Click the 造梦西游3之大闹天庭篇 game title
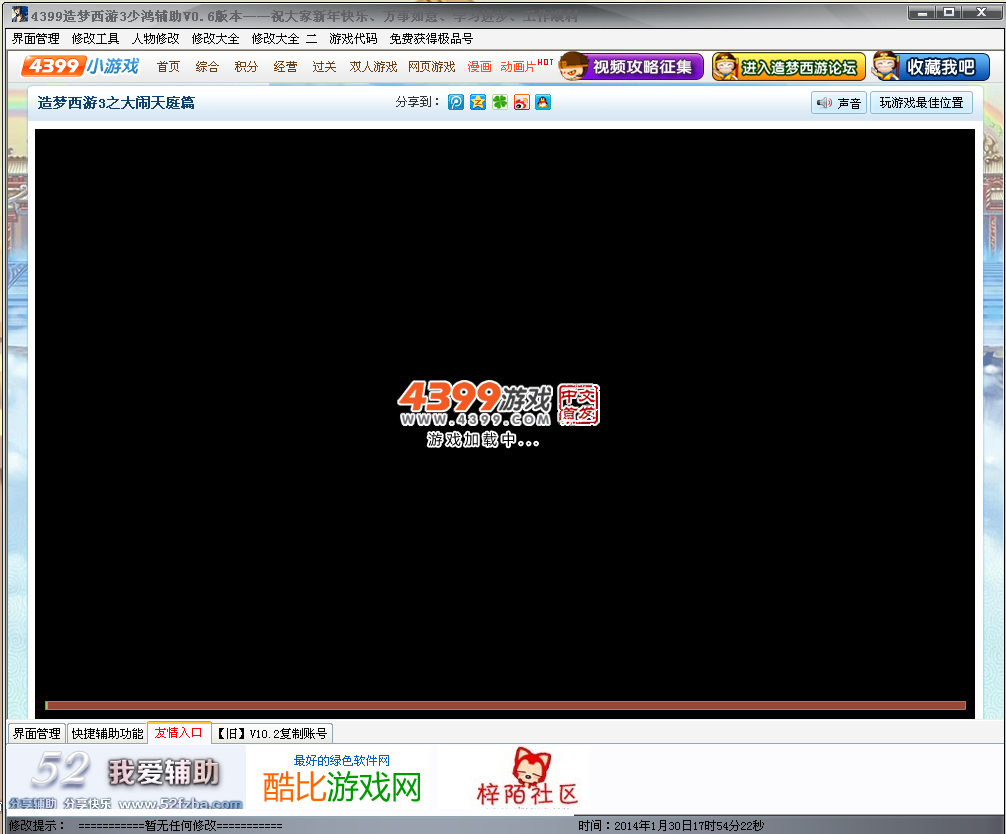 point(116,103)
